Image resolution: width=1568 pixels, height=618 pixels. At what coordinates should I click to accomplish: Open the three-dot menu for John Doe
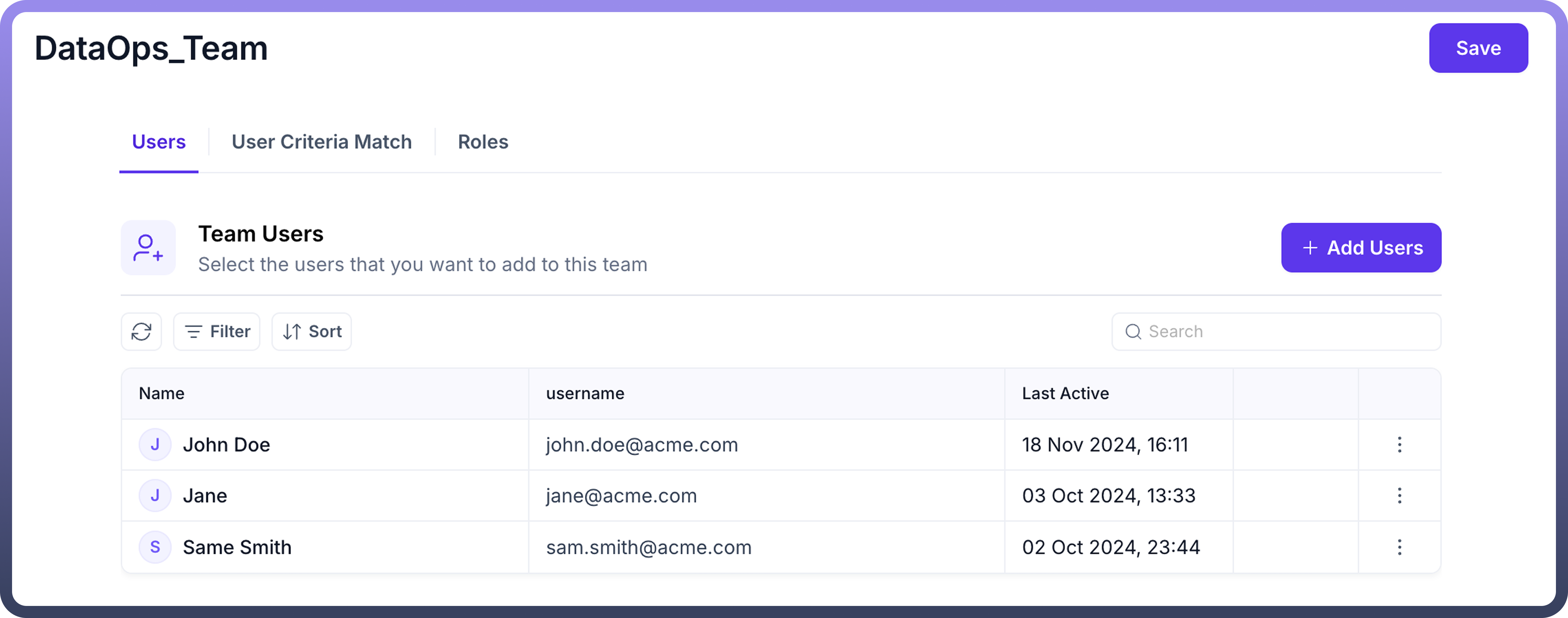pyautogui.click(x=1399, y=445)
